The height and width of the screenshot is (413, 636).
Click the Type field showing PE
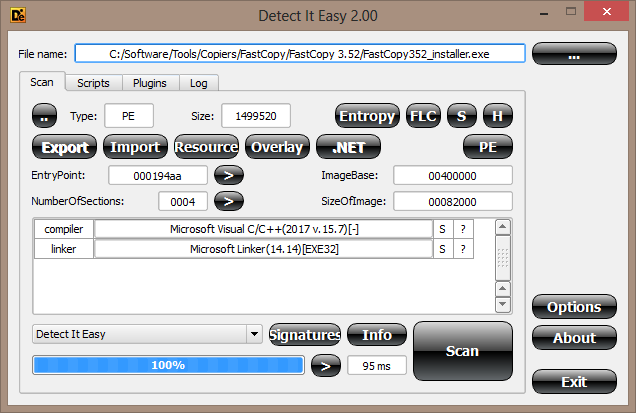[x=129, y=116]
